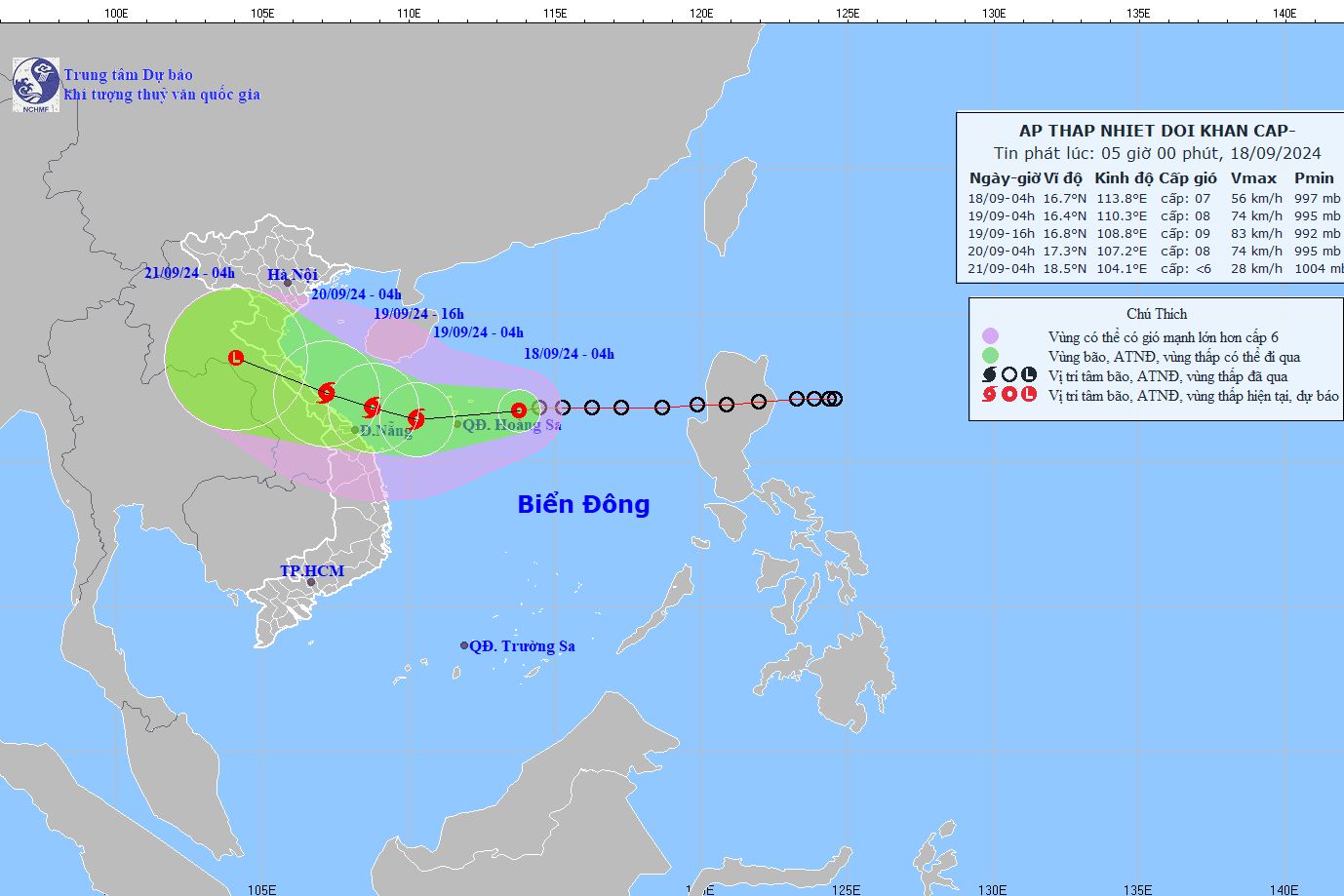
Task: Click 'Vùng bão, ATNĐ, vùng thấp có thể đi qua'
Action: coord(1174,357)
